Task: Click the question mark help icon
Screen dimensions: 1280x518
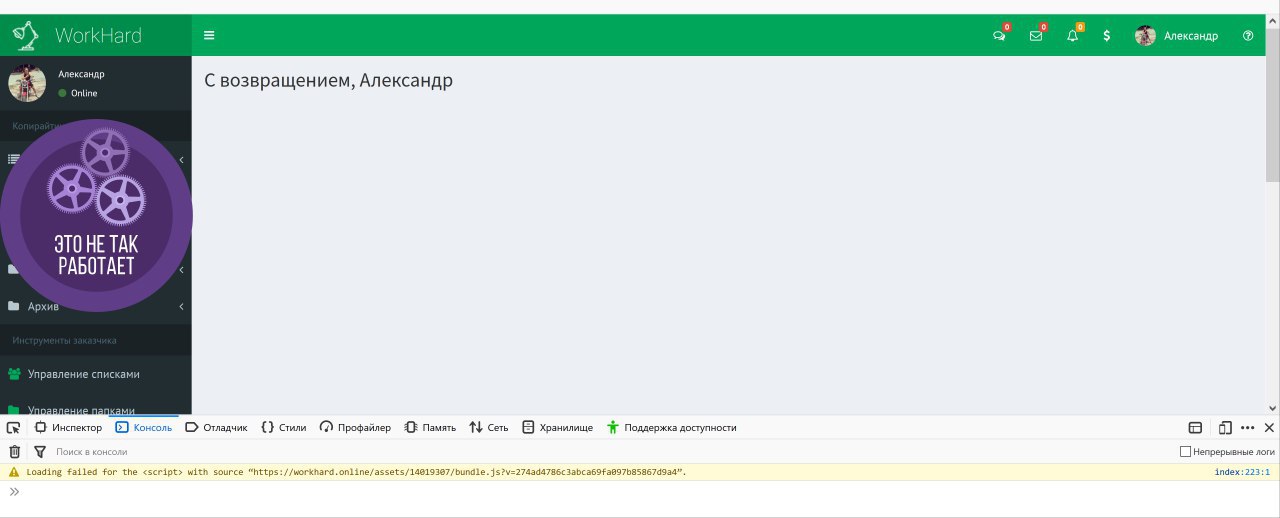Action: pyautogui.click(x=1248, y=36)
